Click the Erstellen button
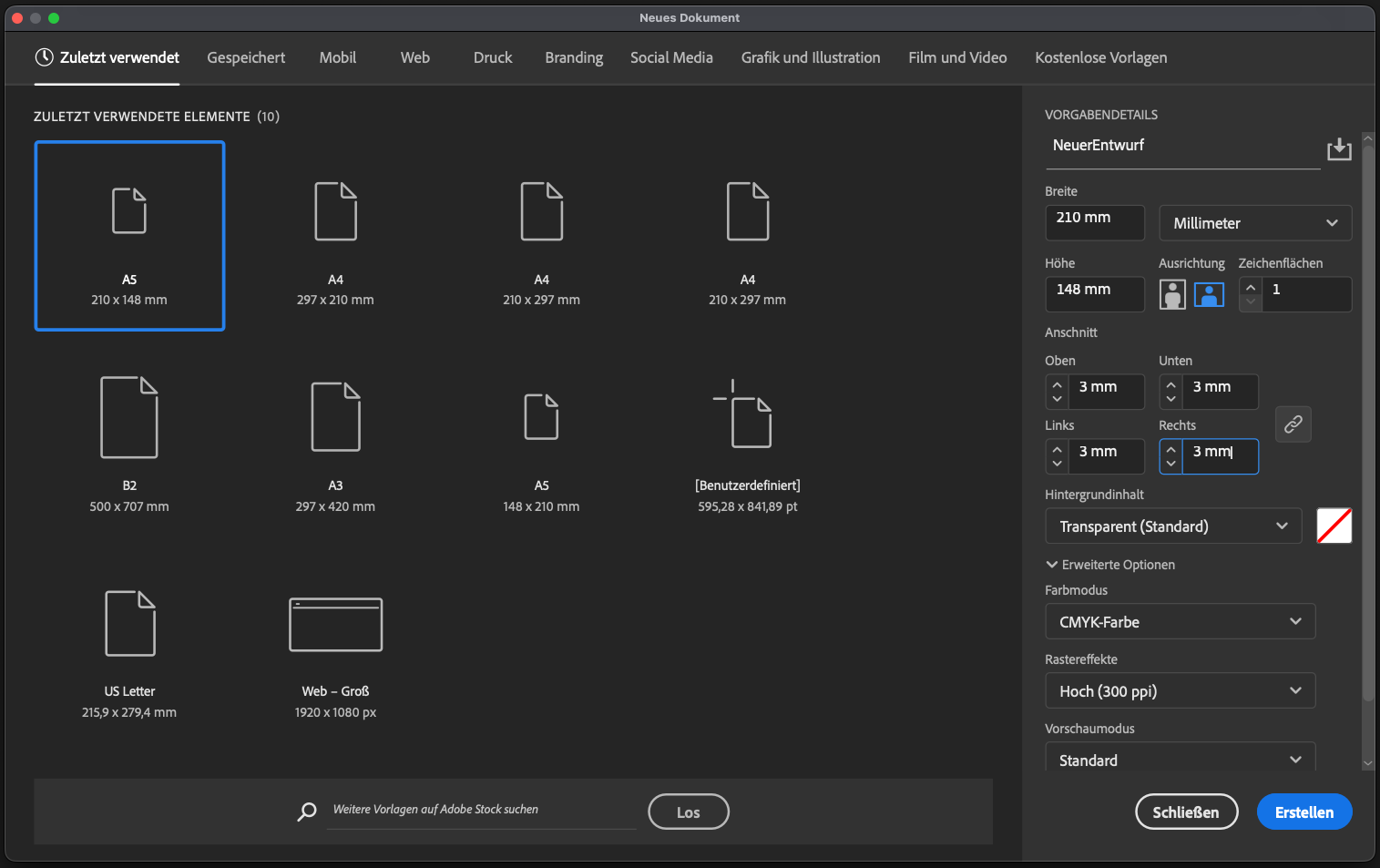The width and height of the screenshot is (1380, 868). pyautogui.click(x=1303, y=812)
